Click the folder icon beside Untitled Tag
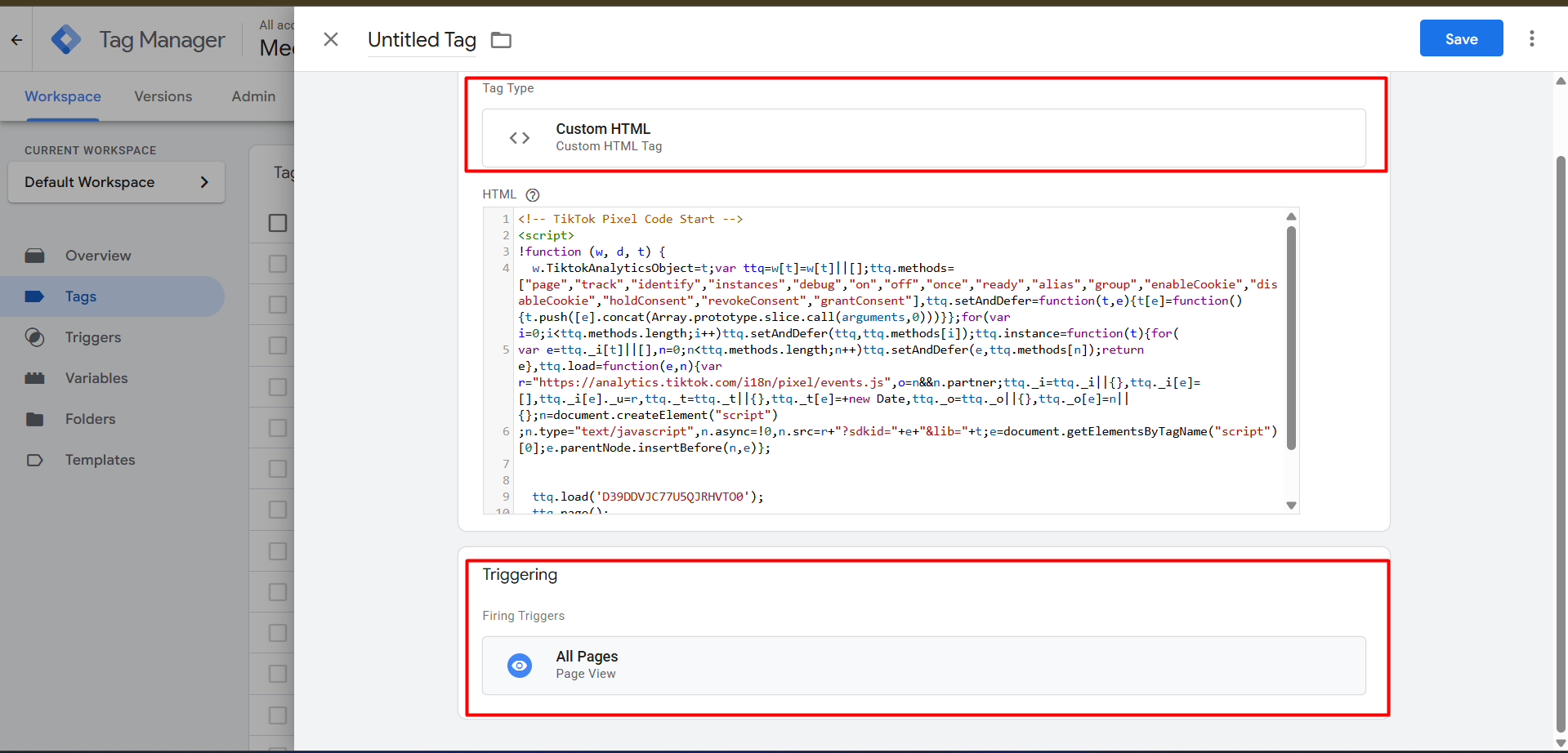The height and width of the screenshot is (753, 1568). point(501,40)
